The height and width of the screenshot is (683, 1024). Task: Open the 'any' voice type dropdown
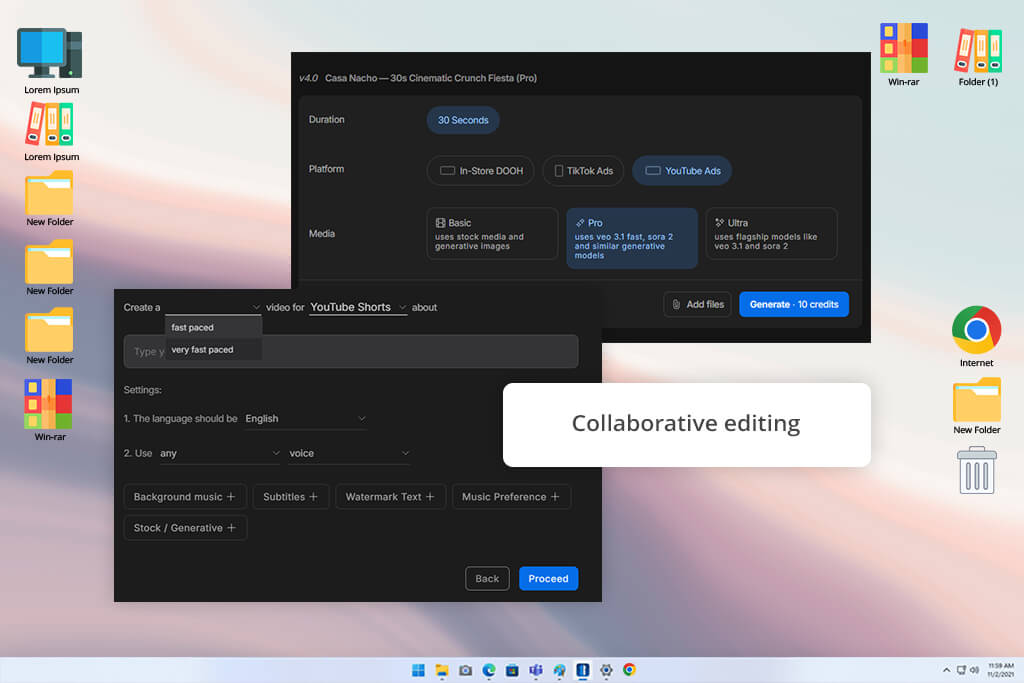tap(219, 453)
